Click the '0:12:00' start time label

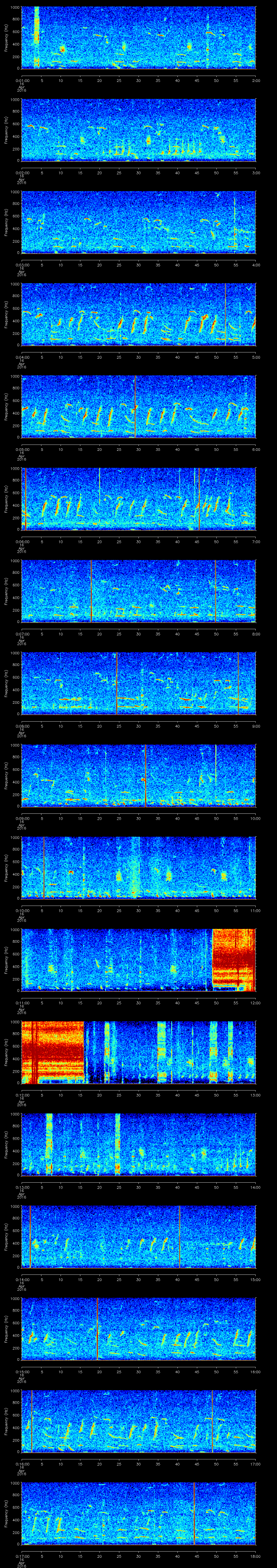pyautogui.click(x=22, y=1095)
